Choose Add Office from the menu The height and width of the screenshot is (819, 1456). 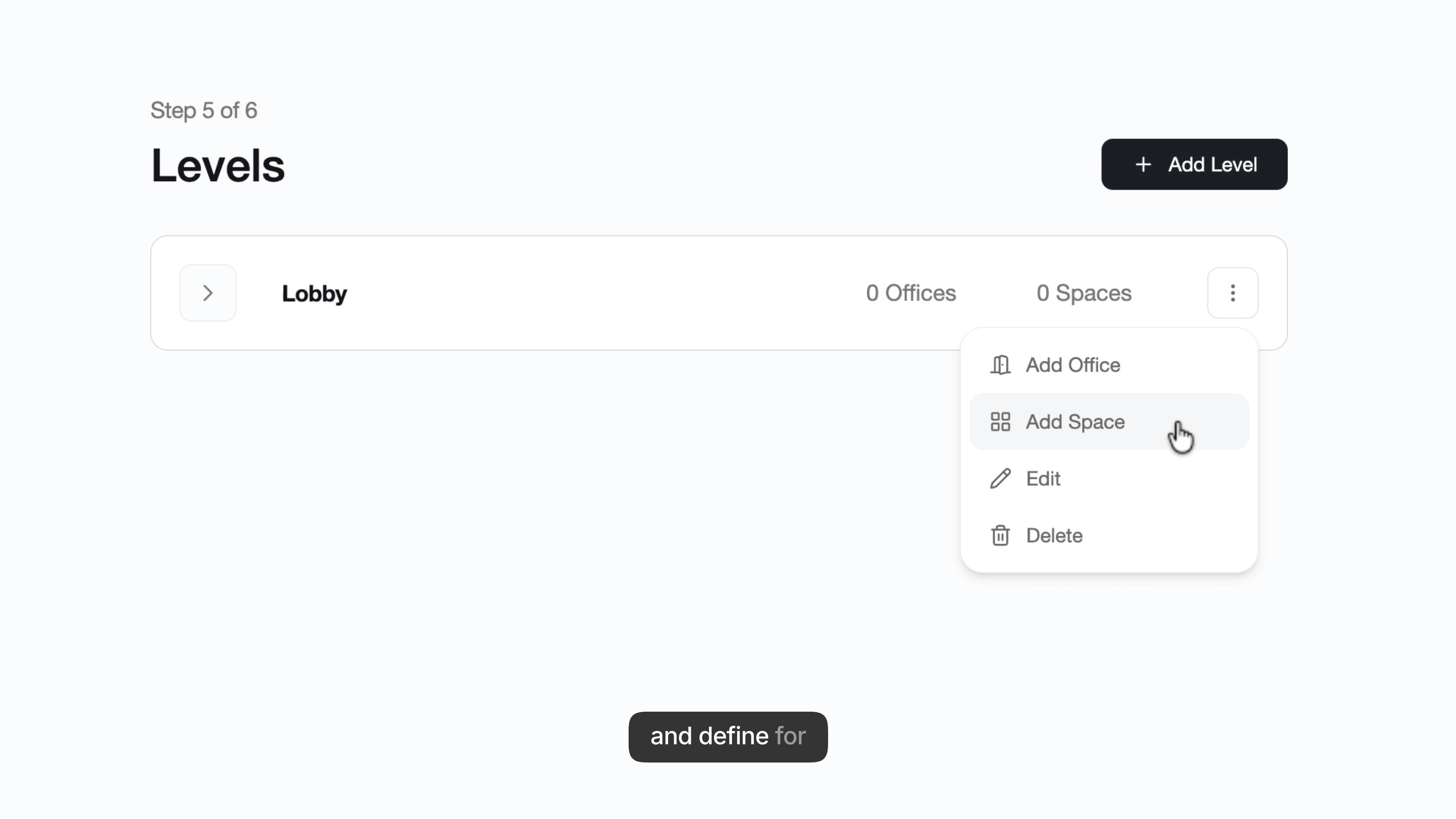pos(1109,364)
